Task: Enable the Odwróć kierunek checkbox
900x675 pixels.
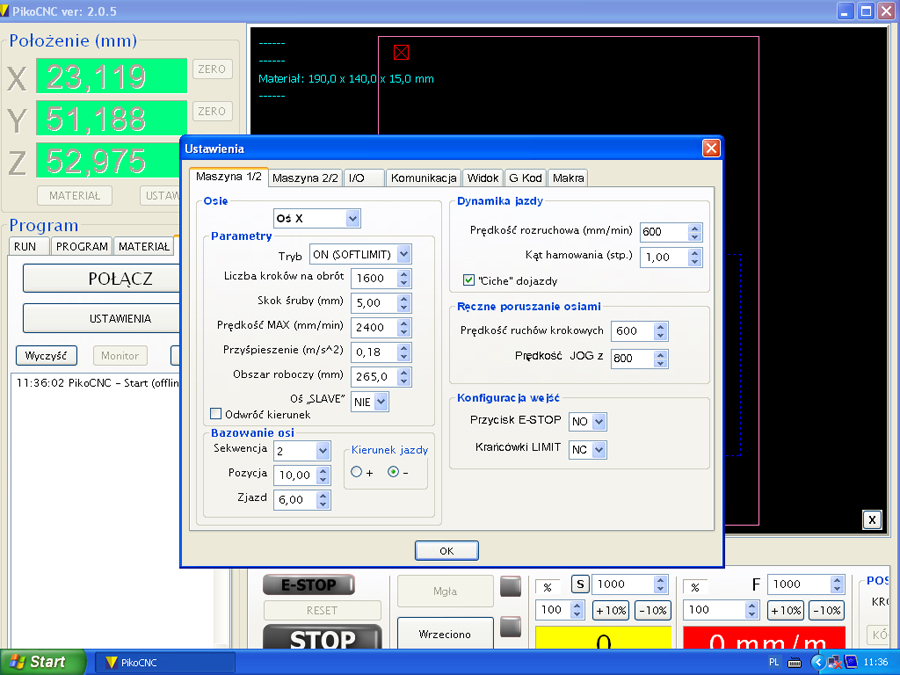Action: (x=216, y=414)
